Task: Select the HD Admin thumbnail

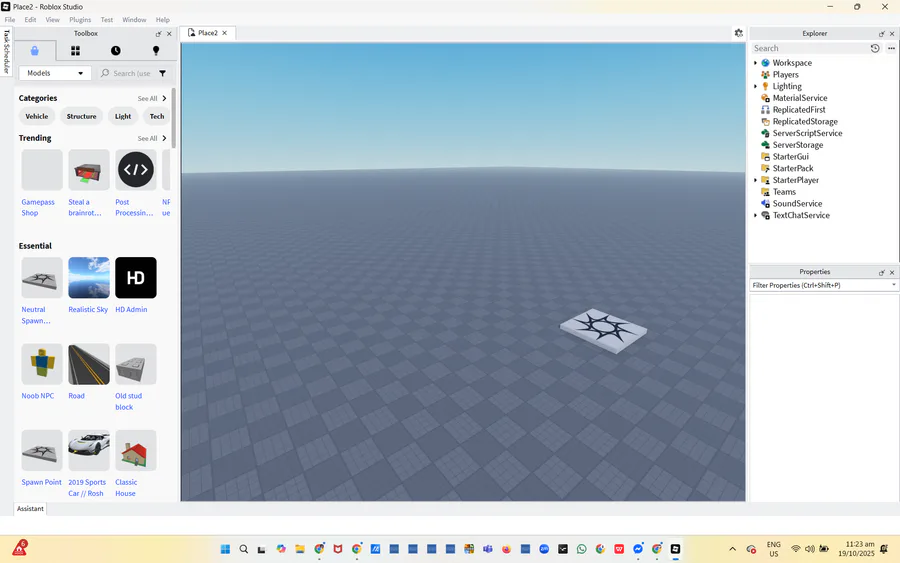Action: coord(136,278)
